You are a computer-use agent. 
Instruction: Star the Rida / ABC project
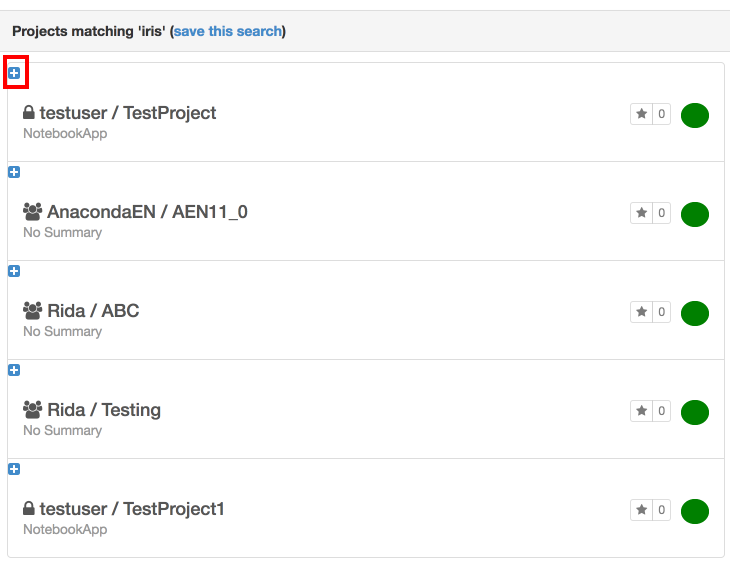pyautogui.click(x=642, y=312)
